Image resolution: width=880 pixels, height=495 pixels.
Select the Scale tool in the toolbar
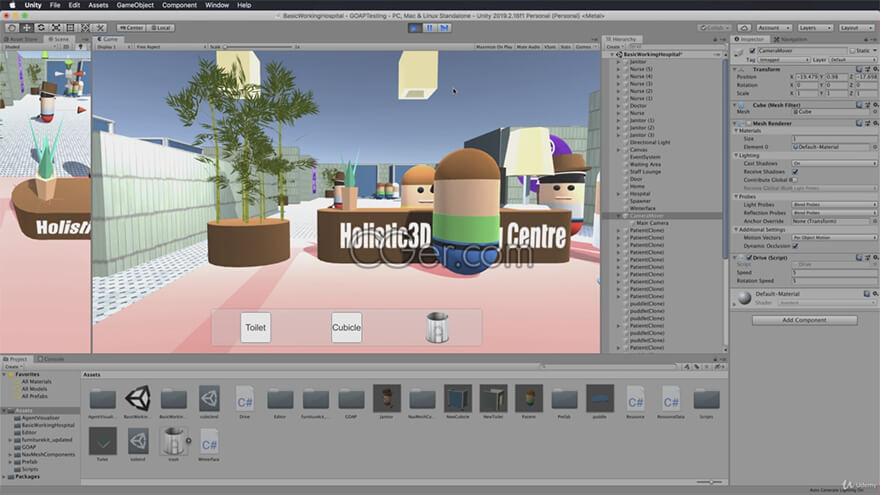point(56,28)
